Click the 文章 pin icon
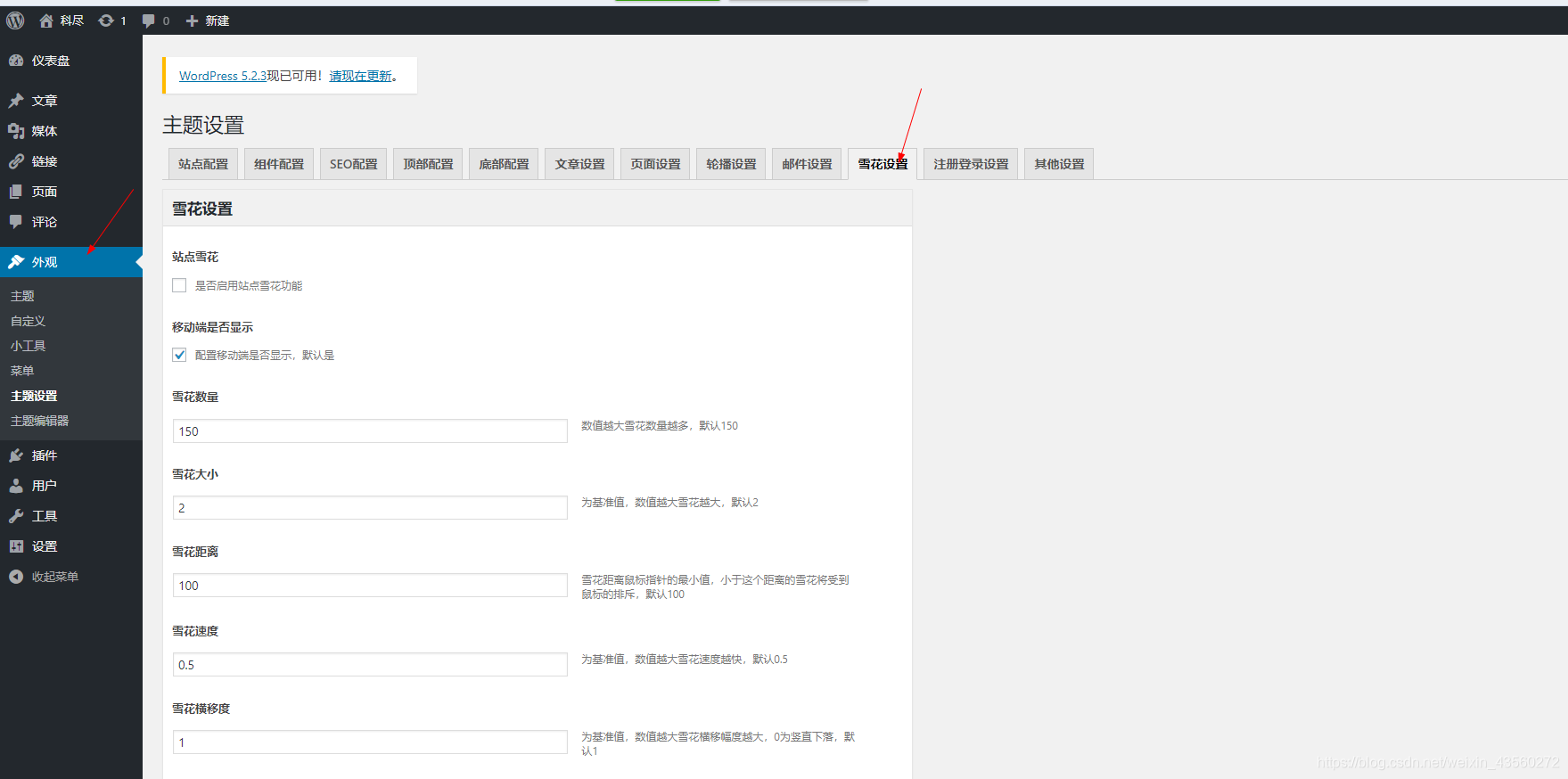The height and width of the screenshot is (779, 1568). 16,101
